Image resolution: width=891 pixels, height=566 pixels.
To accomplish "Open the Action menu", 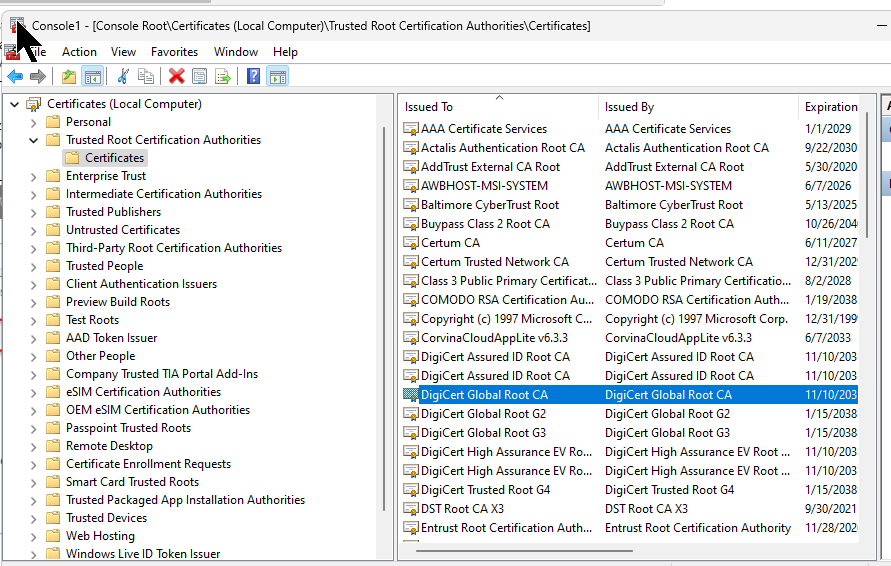I will (79, 52).
